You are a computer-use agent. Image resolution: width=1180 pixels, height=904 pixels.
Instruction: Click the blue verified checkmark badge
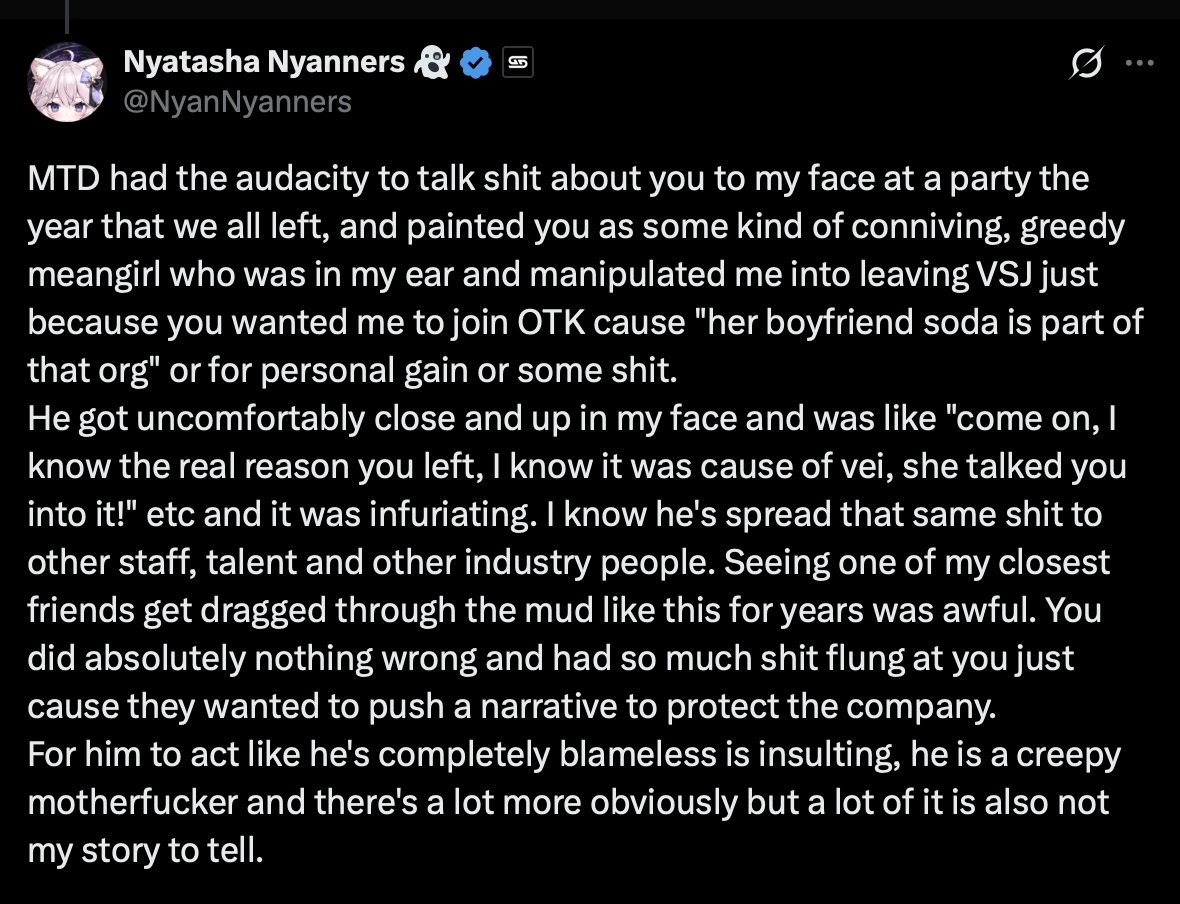[x=475, y=62]
